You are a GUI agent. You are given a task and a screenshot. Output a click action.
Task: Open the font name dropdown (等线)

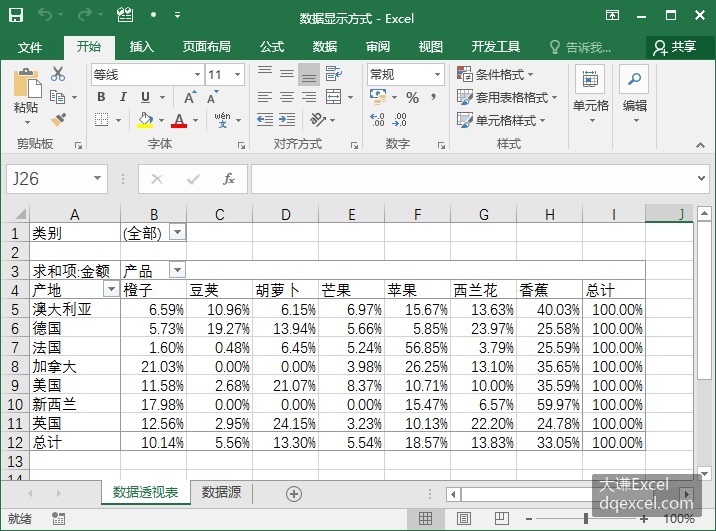click(197, 74)
